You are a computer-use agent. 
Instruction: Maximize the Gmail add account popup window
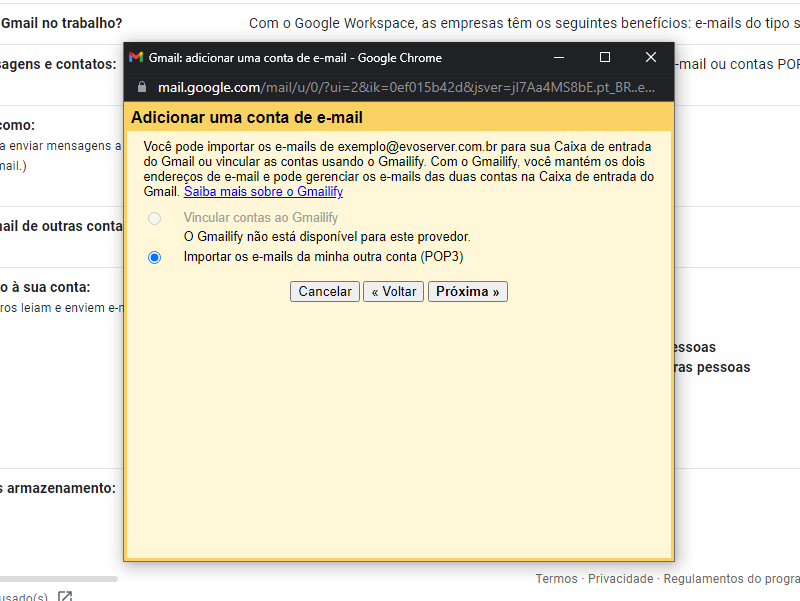pyautogui.click(x=605, y=57)
